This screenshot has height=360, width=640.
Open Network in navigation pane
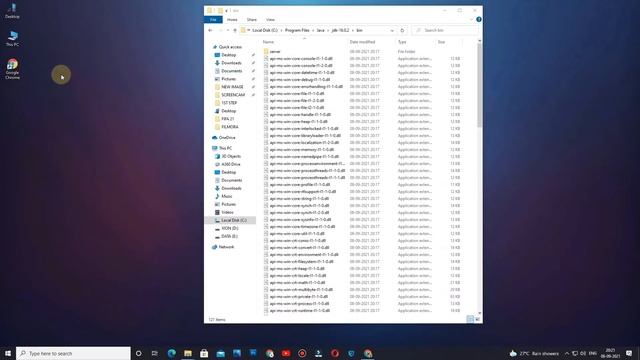point(226,247)
